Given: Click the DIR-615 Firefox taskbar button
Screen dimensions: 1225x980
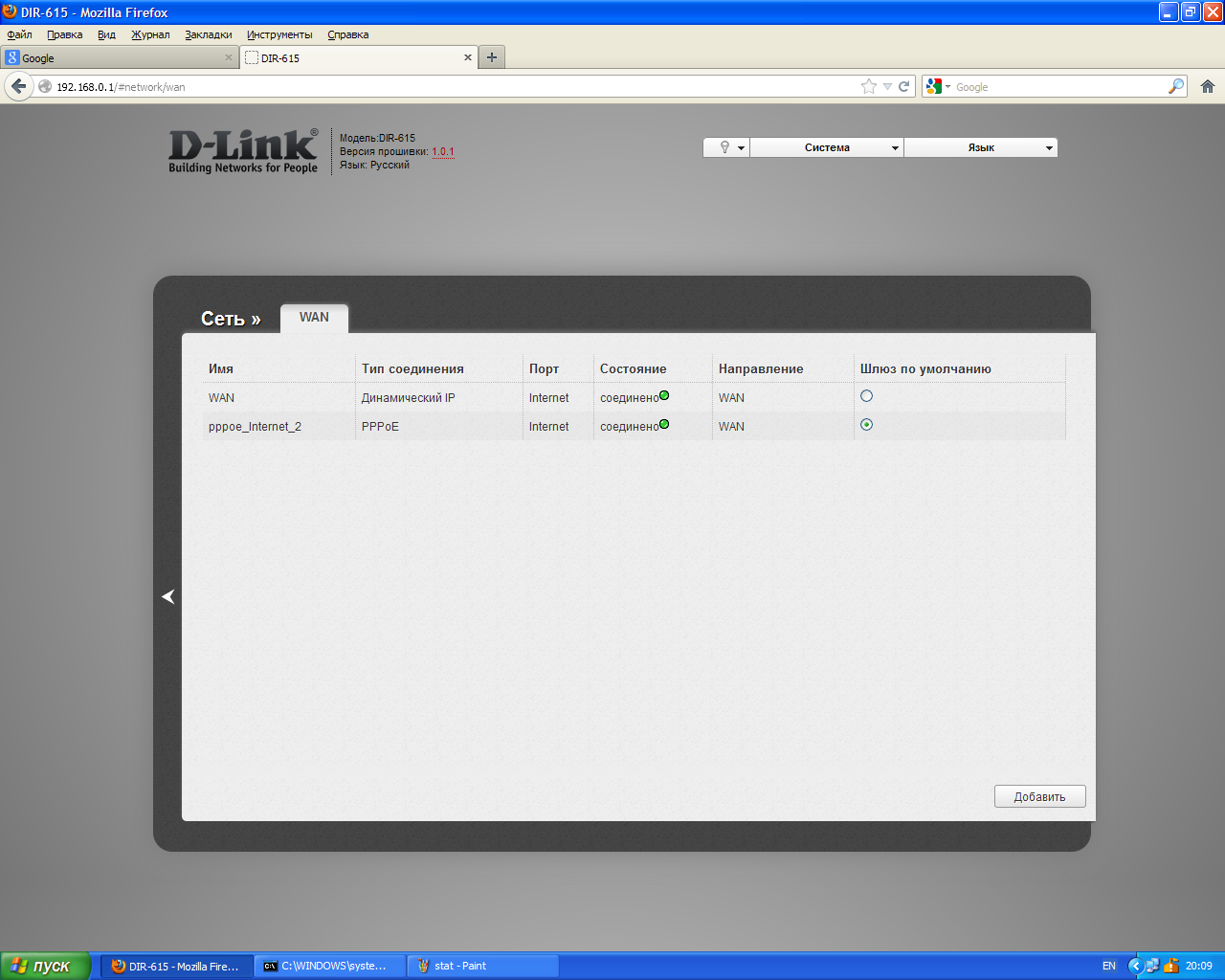Looking at the screenshot, I should point(177,966).
